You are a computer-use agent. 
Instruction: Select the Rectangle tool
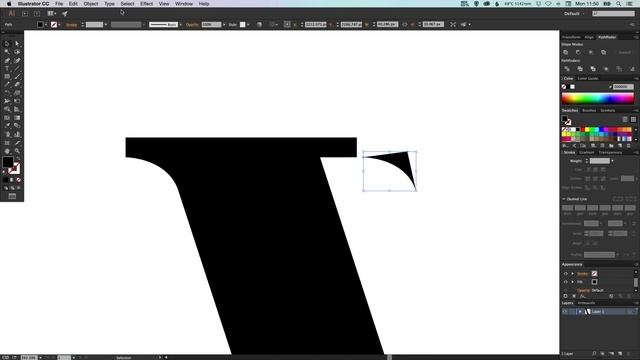7,77
